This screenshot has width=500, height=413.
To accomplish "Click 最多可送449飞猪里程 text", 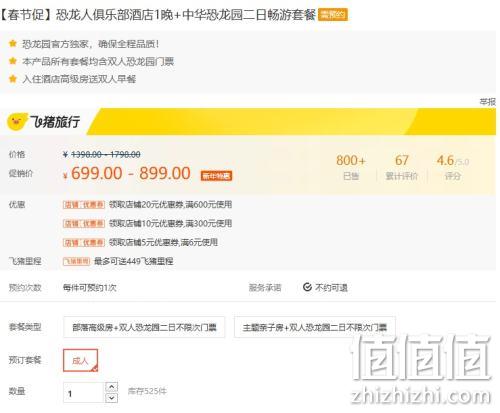I will tap(133, 261).
